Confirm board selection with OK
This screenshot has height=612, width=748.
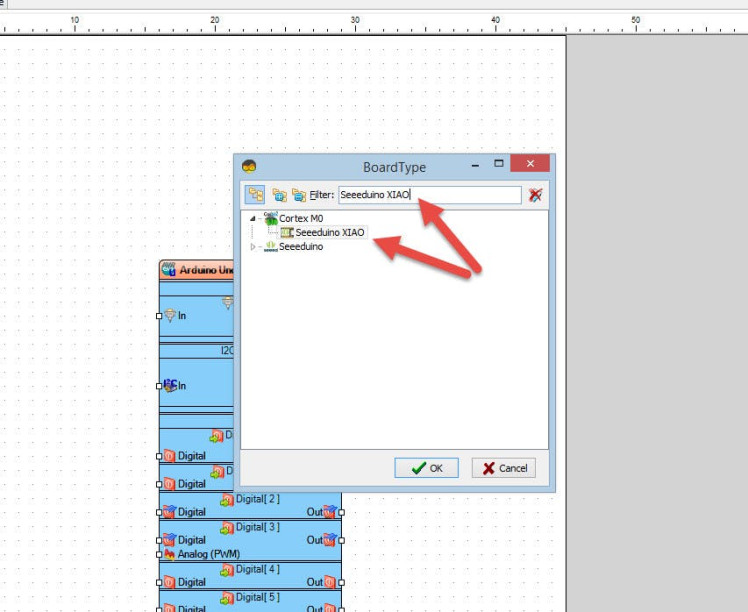[426, 468]
